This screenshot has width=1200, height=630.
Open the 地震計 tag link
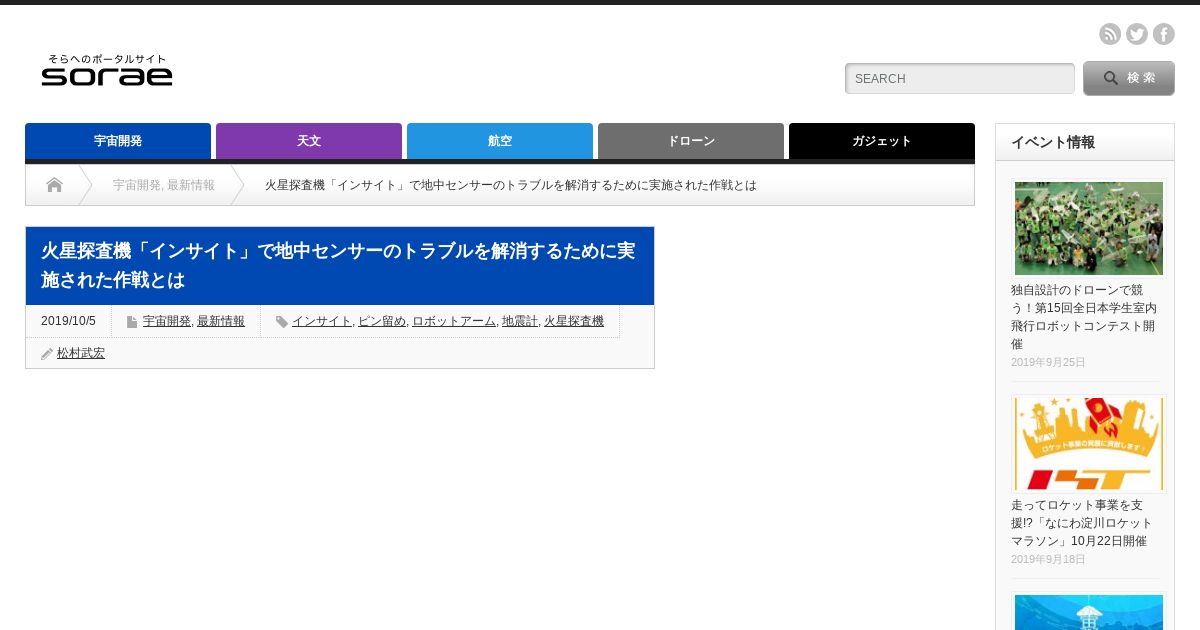(x=520, y=321)
